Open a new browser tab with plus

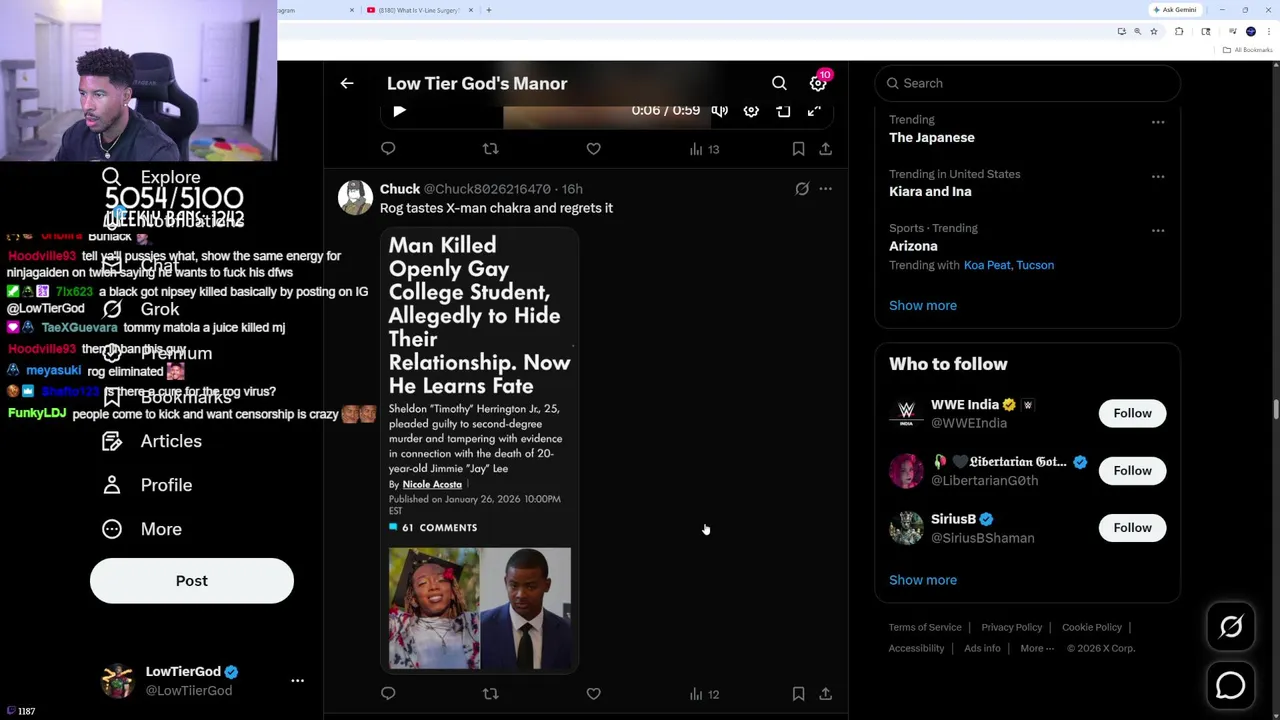(x=489, y=10)
